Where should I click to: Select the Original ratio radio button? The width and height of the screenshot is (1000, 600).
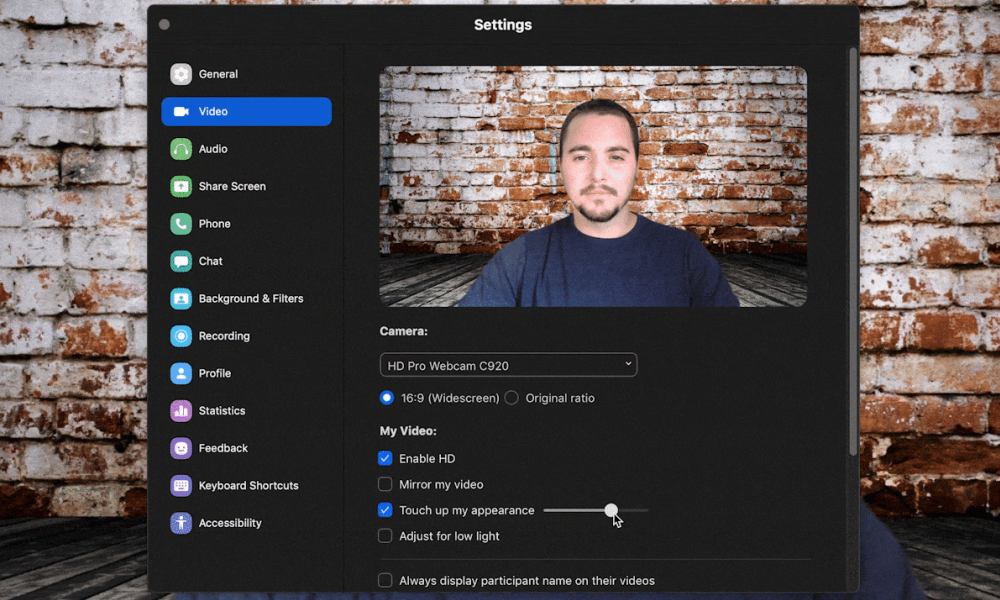pyautogui.click(x=512, y=398)
